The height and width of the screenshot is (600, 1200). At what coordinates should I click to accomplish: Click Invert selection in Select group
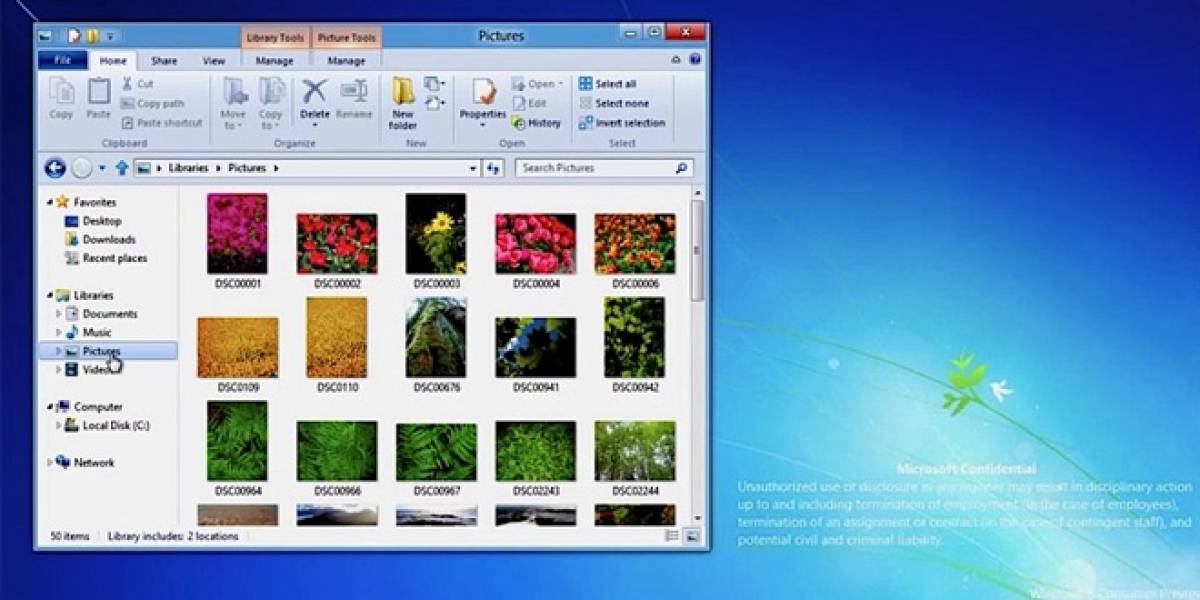[x=621, y=123]
